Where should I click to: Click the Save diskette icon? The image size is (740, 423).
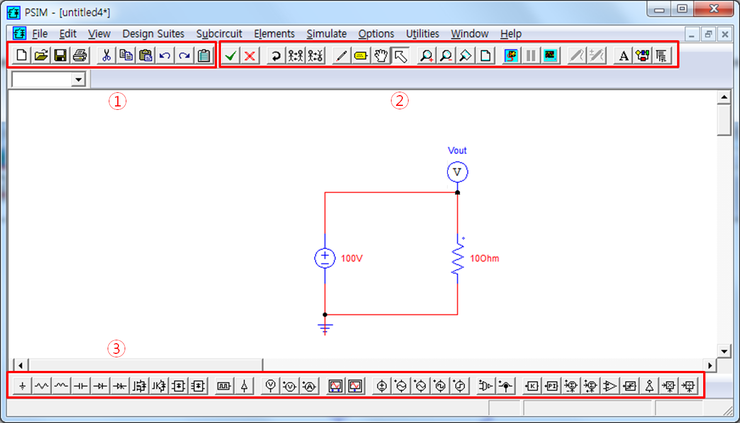click(60, 55)
